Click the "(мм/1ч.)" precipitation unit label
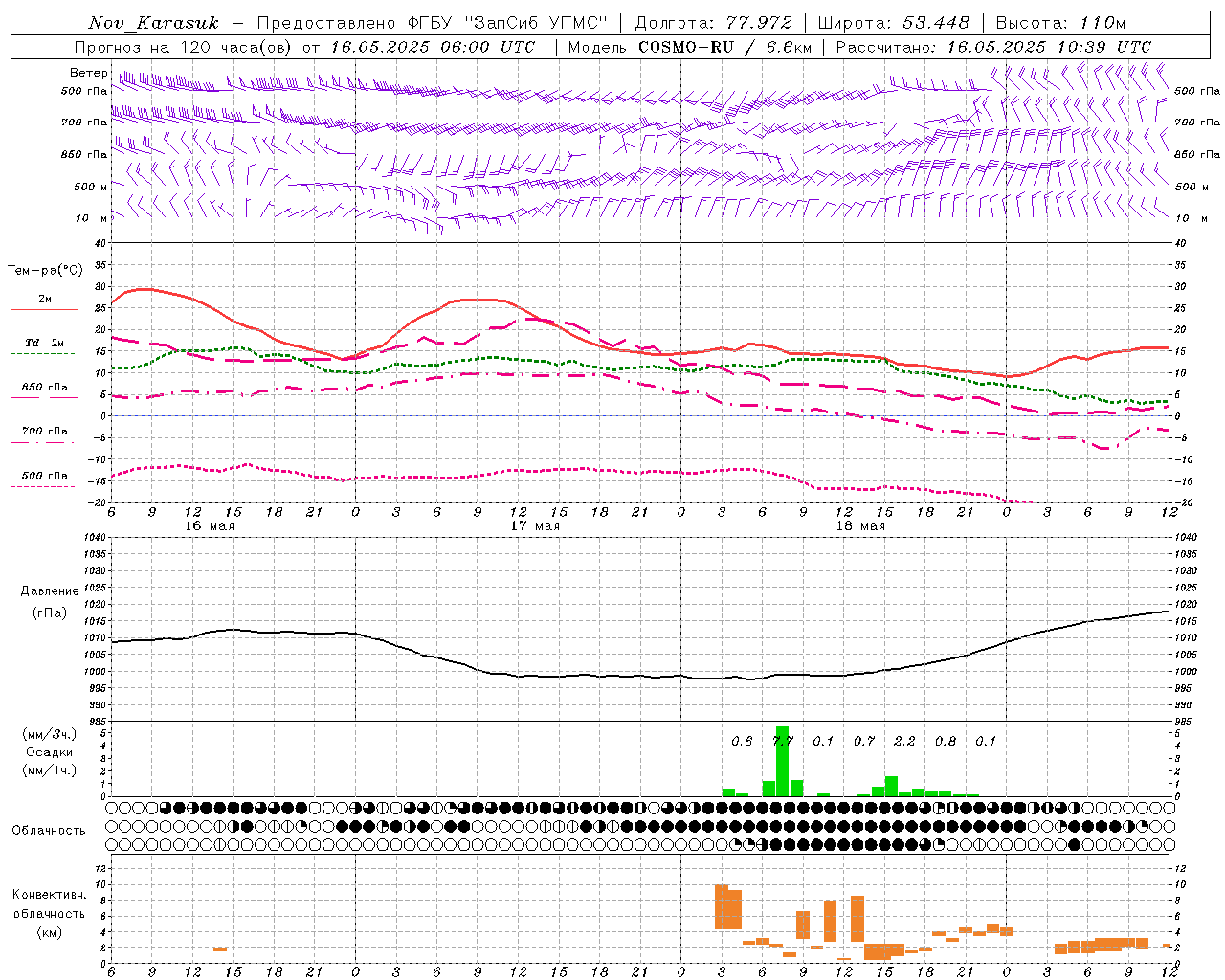 point(50,770)
